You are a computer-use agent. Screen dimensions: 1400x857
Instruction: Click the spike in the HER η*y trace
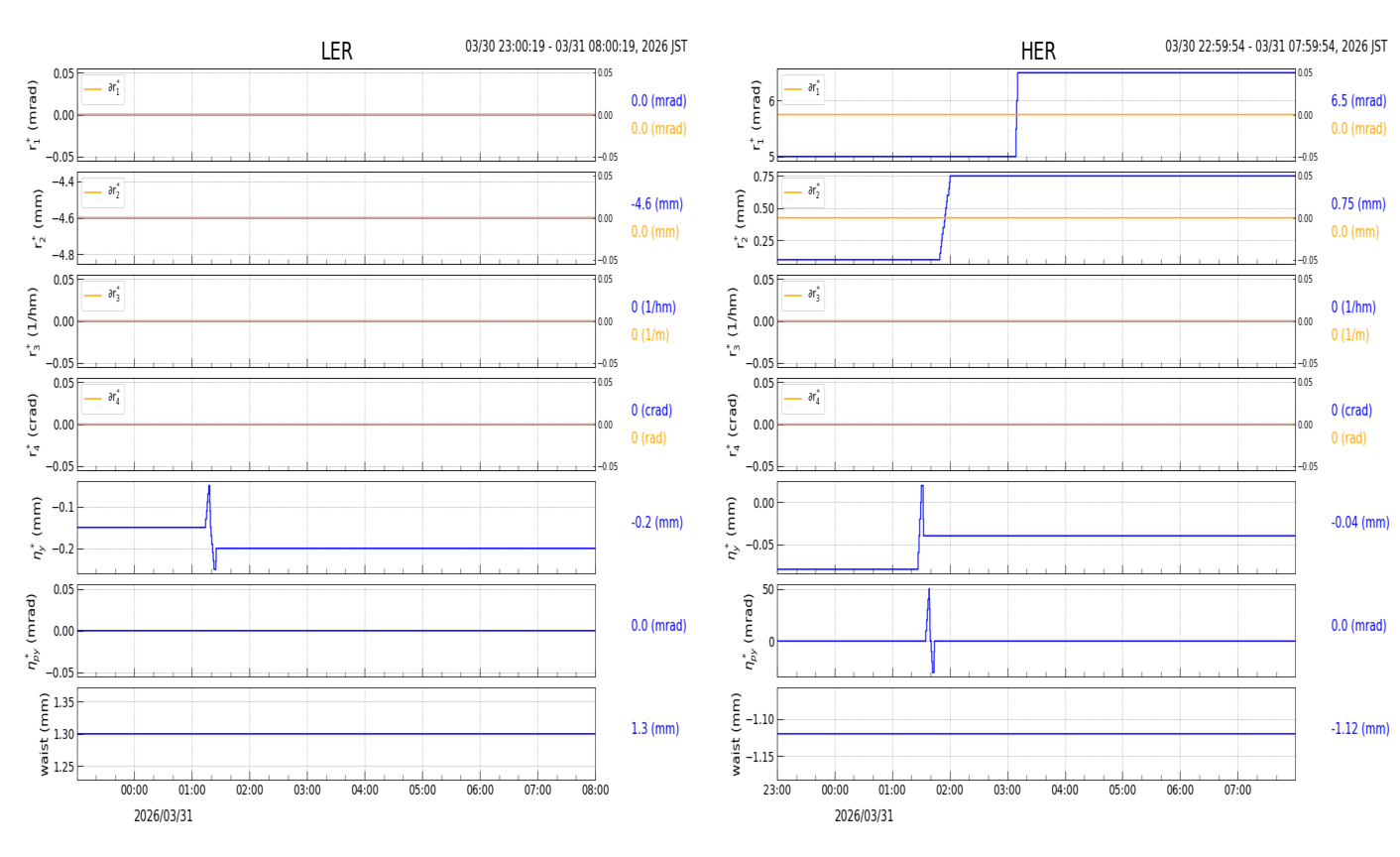pyautogui.click(x=921, y=526)
